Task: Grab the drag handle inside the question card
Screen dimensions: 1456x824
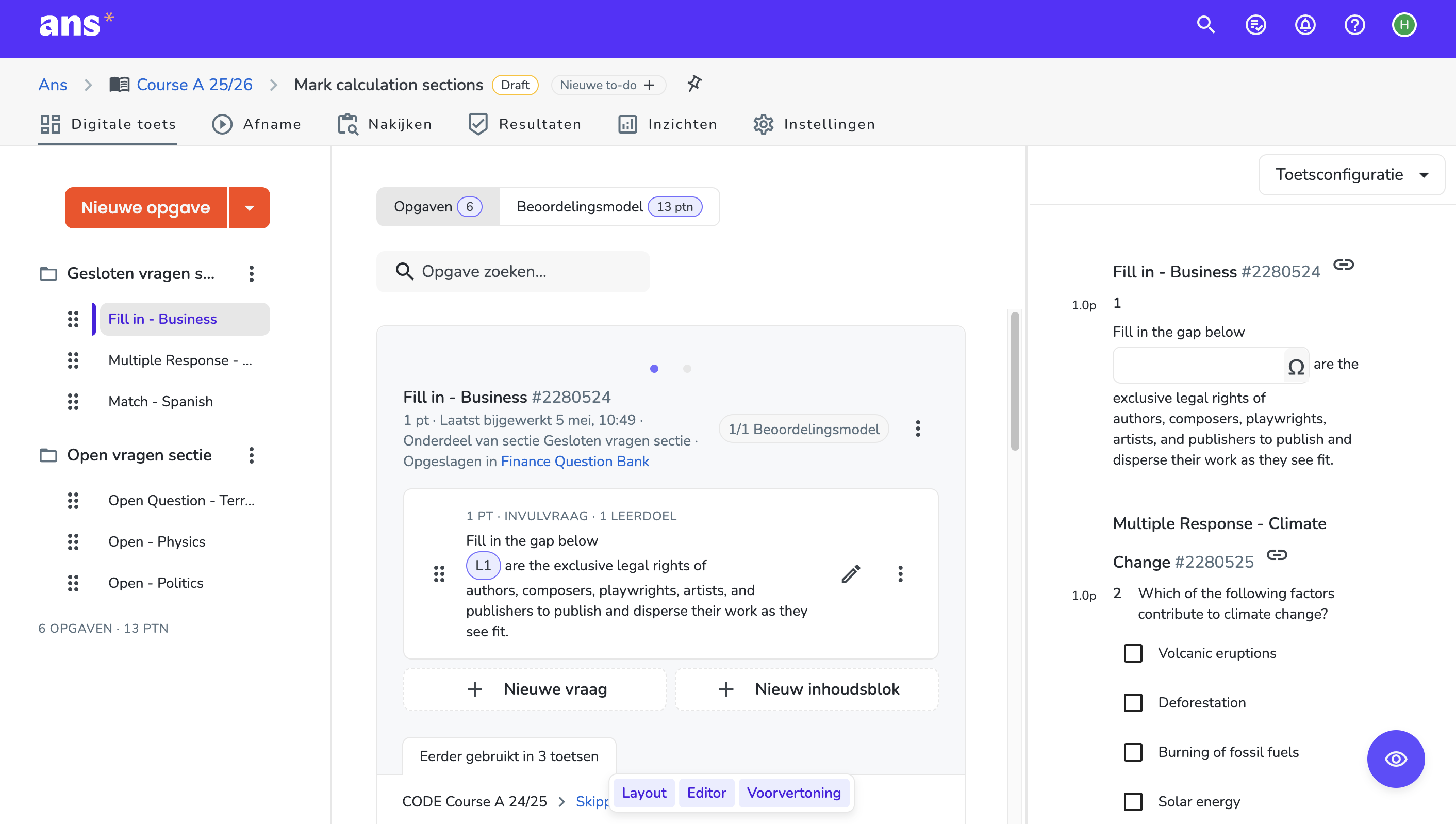Action: click(439, 574)
